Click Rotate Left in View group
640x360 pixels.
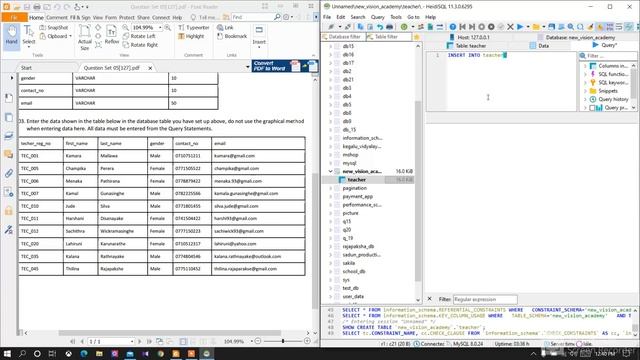pyautogui.click(x=139, y=36)
